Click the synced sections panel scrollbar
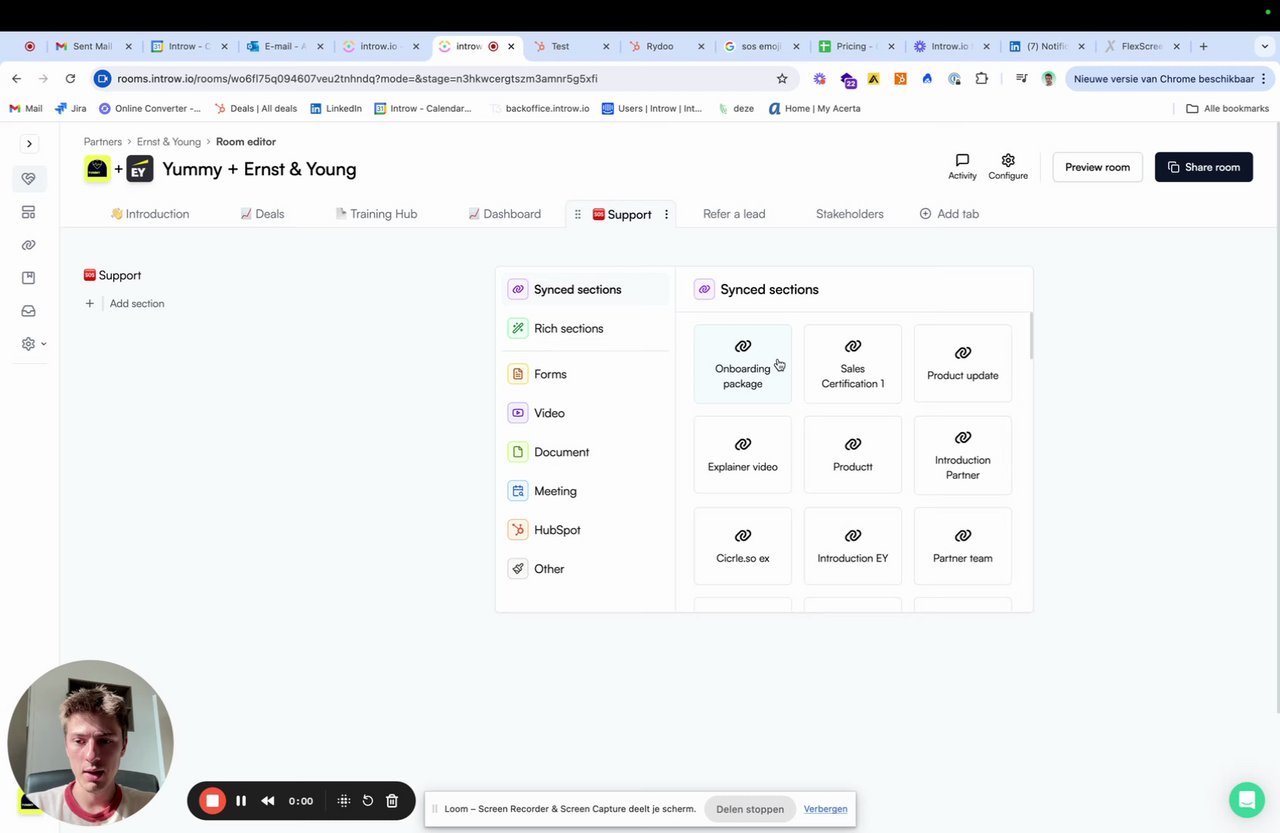Viewport: 1280px width, 833px height. coord(1030,336)
